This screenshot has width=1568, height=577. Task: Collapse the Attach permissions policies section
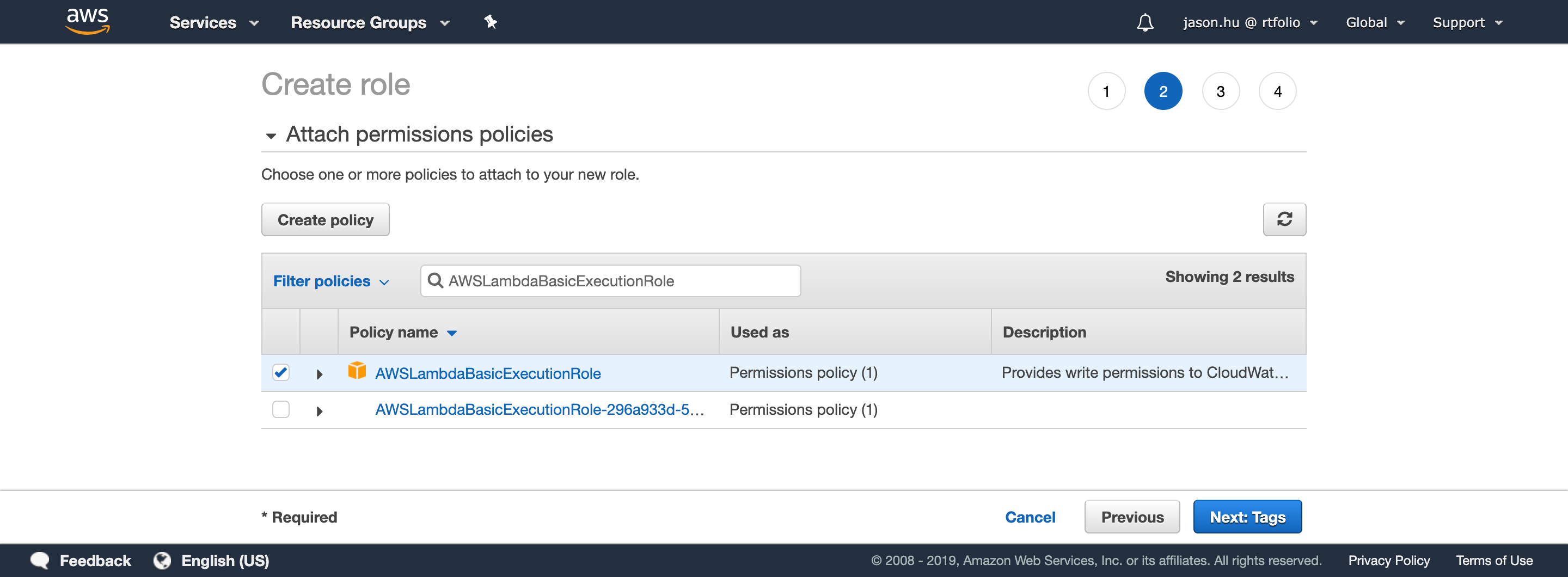click(270, 135)
